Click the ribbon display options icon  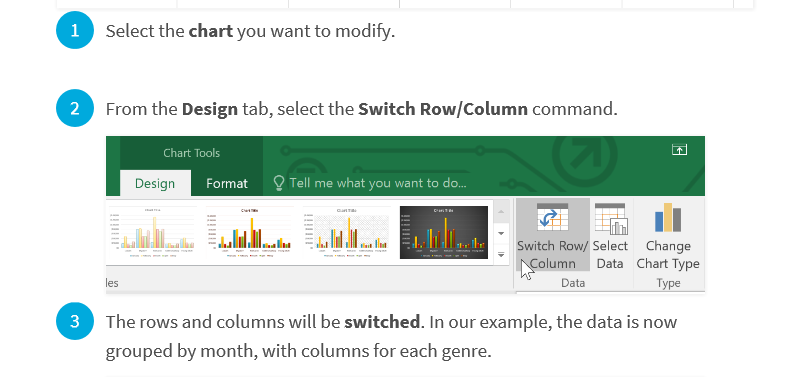[680, 149]
